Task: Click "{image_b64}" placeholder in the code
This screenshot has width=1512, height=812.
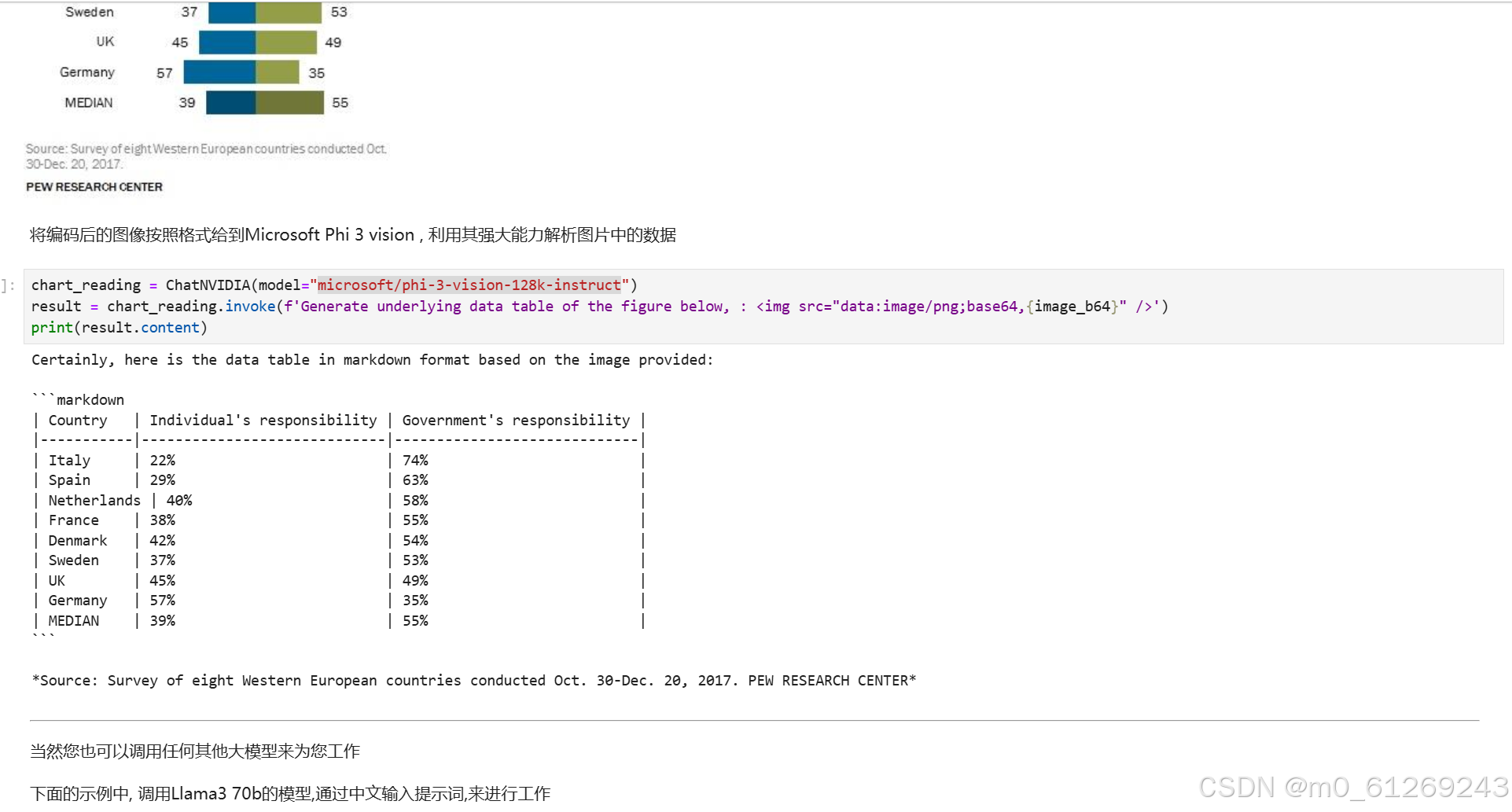Action: click(x=1072, y=307)
